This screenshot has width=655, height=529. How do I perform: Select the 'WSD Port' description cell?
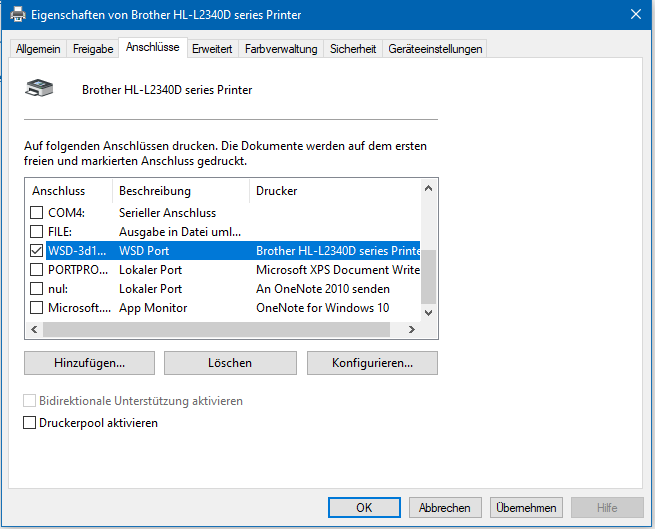[x=144, y=251]
